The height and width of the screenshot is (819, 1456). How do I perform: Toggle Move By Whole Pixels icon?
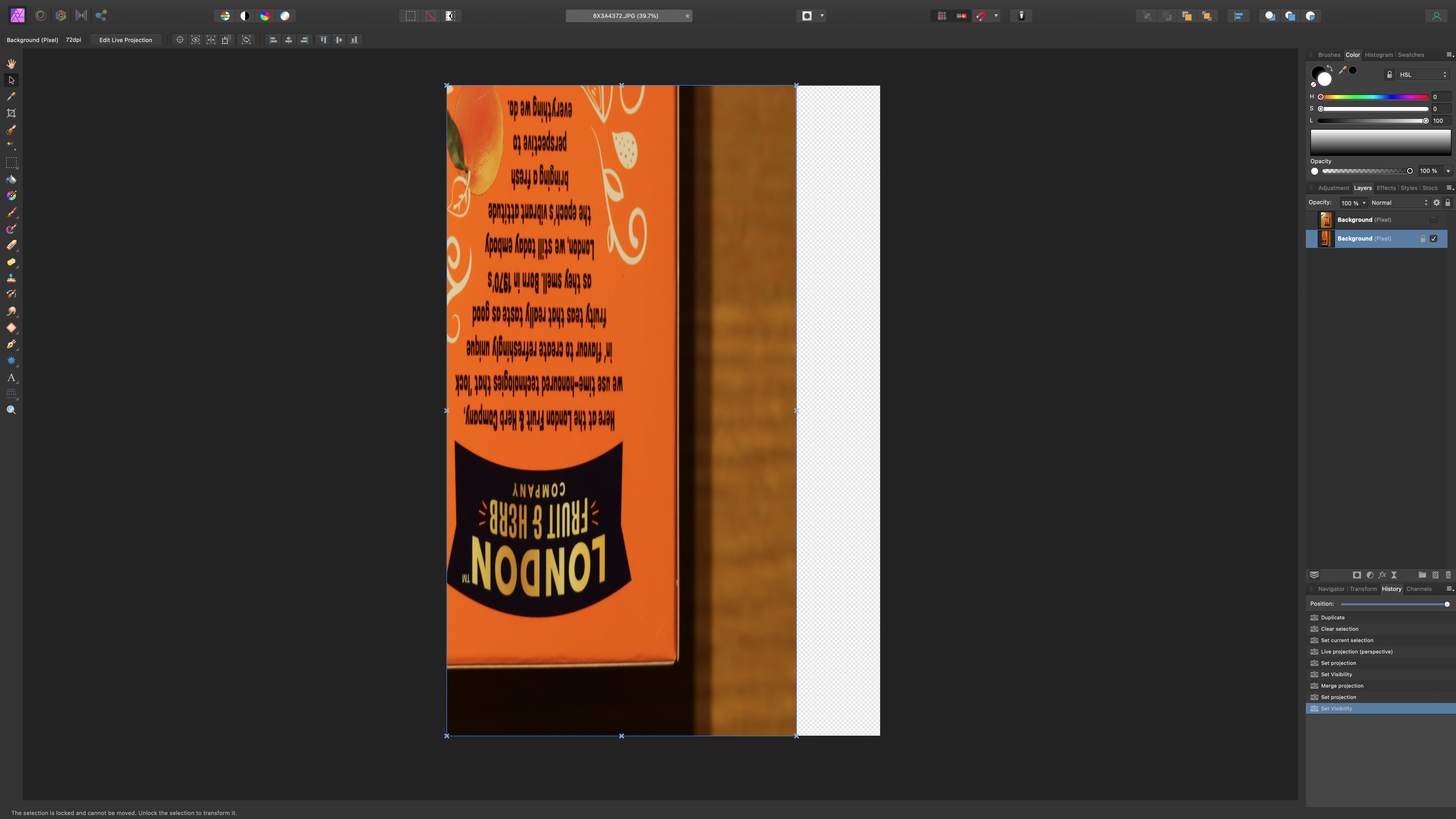961,16
